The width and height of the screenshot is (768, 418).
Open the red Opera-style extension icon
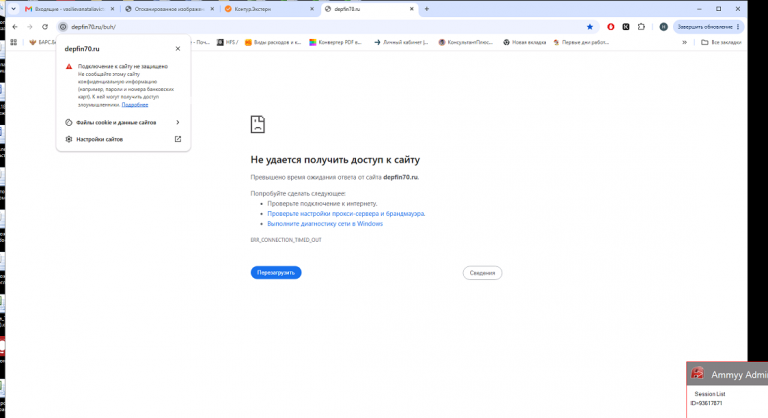pyautogui.click(x=611, y=27)
